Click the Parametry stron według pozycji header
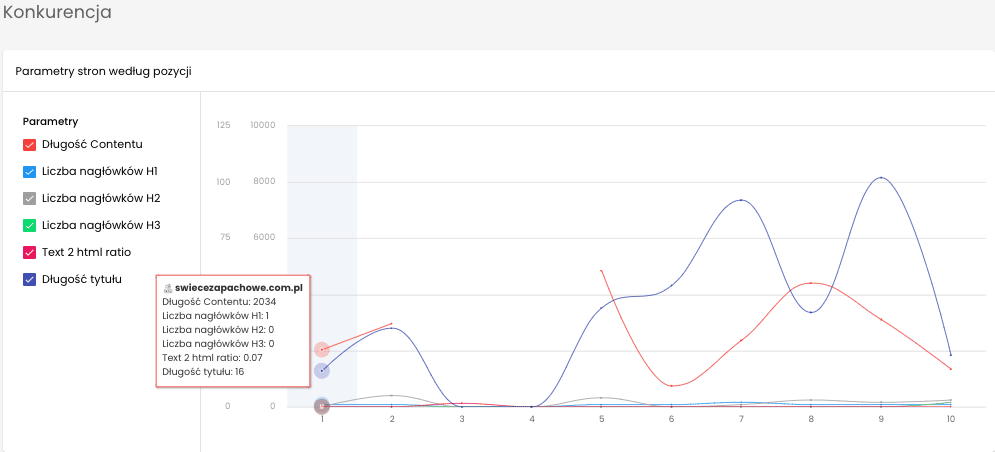This screenshot has width=995, height=452. [103, 72]
